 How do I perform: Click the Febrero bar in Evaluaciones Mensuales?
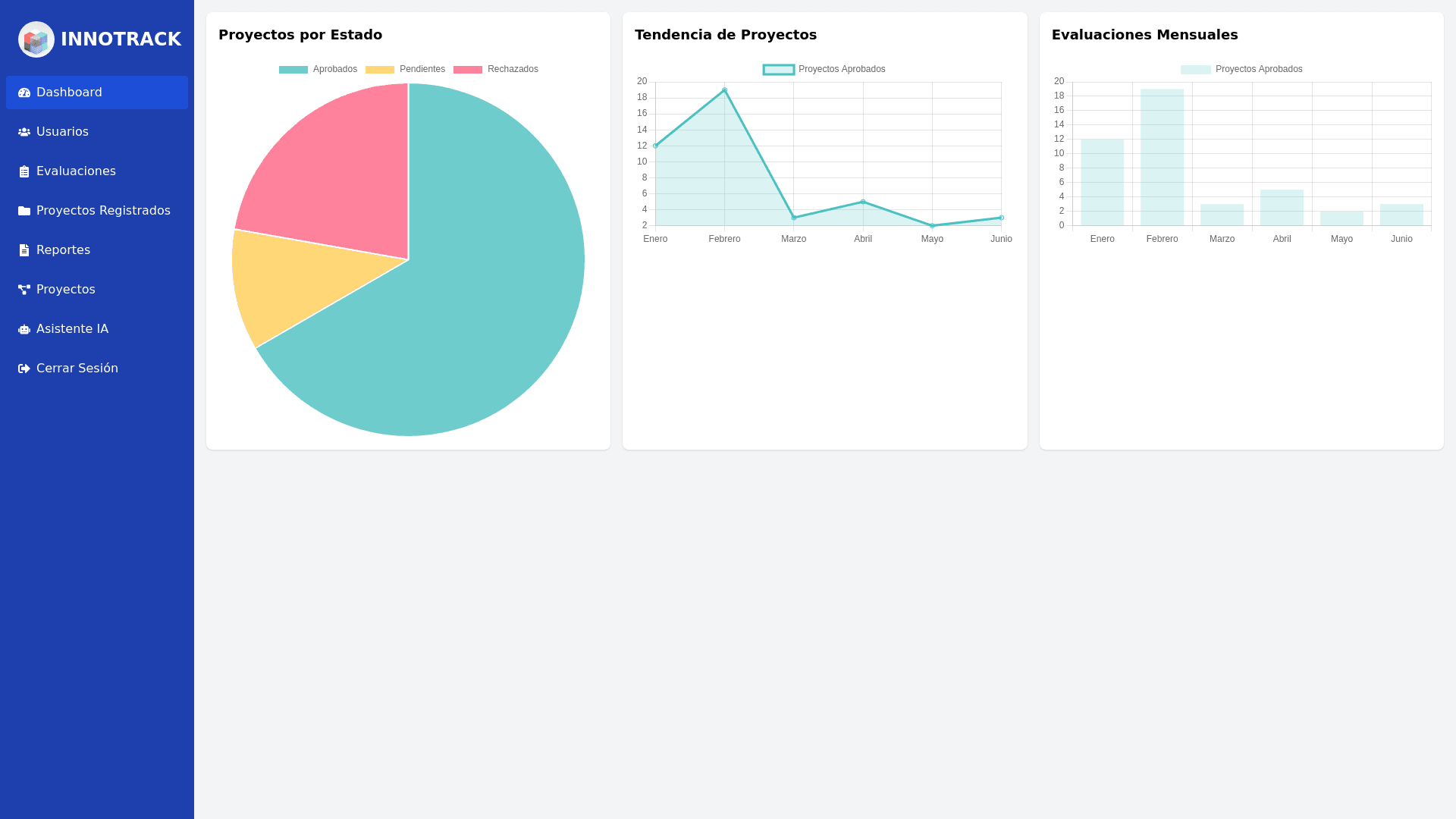[x=1162, y=157]
